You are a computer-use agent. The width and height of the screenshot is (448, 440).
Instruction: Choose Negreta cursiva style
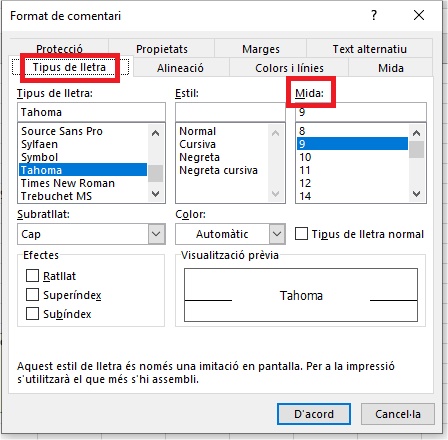tap(218, 170)
